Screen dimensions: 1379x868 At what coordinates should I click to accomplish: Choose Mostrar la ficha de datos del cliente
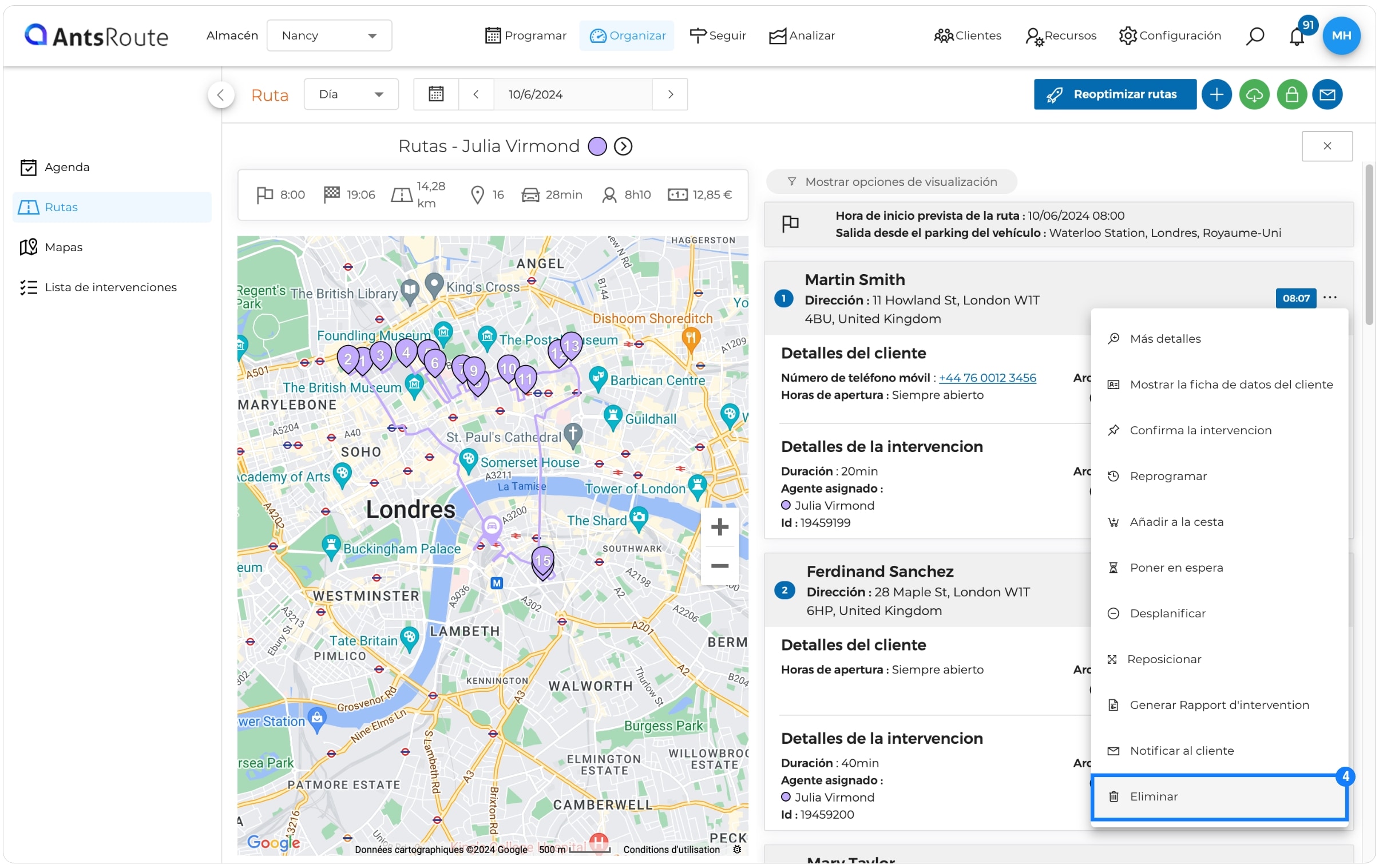point(1219,385)
